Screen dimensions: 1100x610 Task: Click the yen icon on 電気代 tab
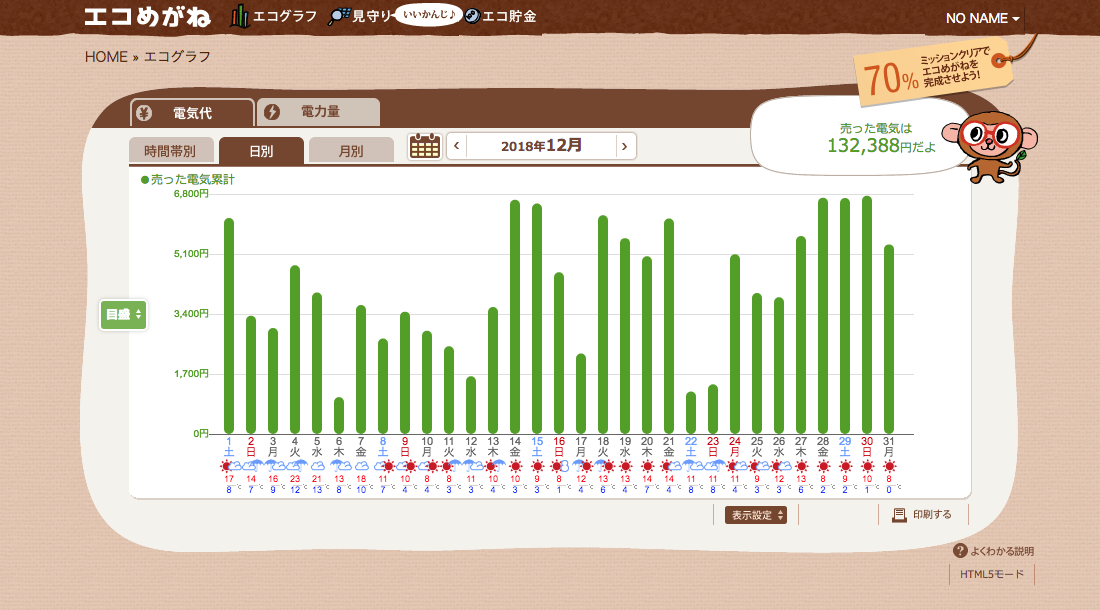[144, 113]
